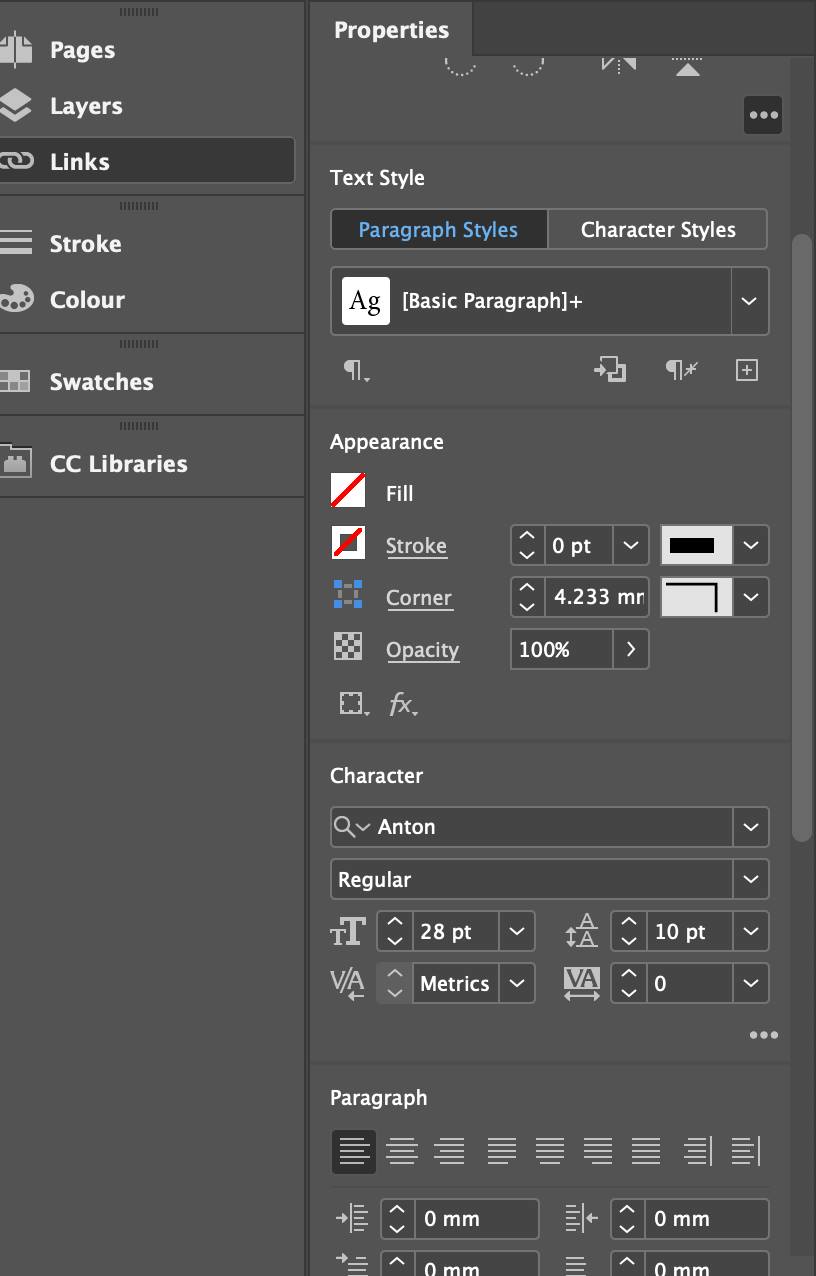Click the text wrap options icon
The width and height of the screenshot is (816, 1276).
[353, 704]
